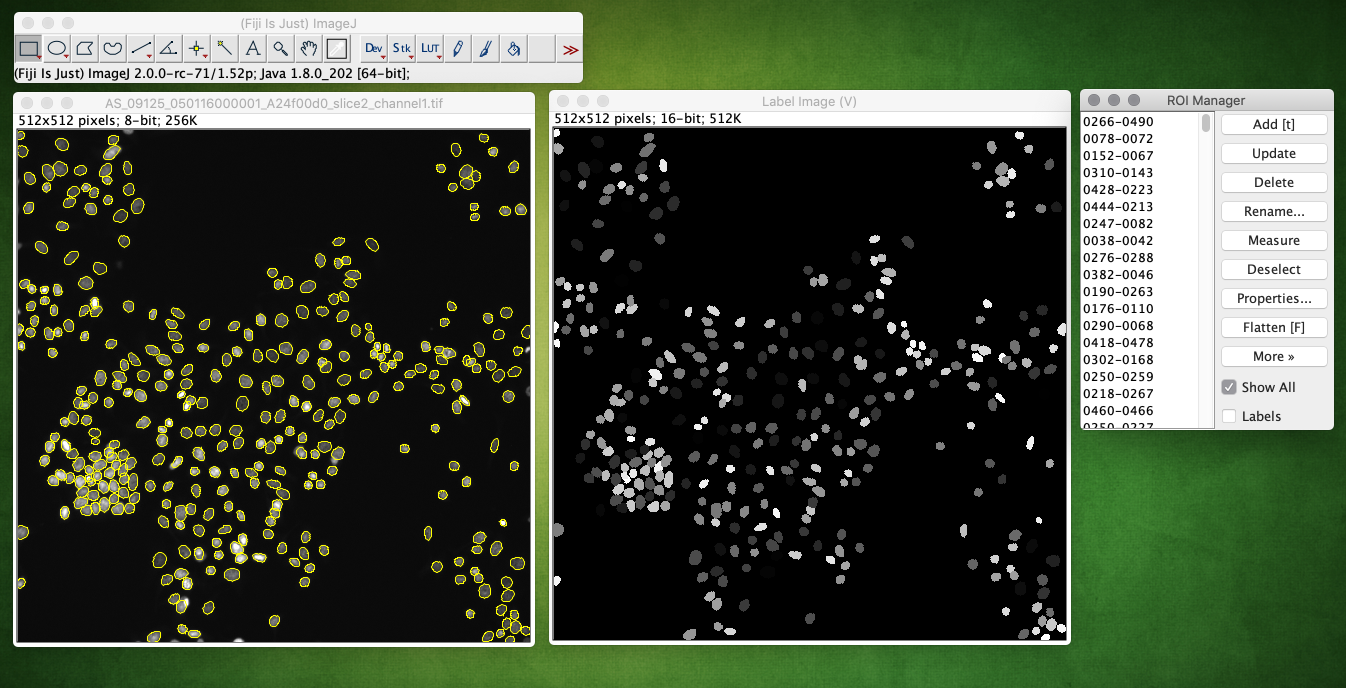Open the LUT lookup tables menu
1346x688 pixels.
430,47
